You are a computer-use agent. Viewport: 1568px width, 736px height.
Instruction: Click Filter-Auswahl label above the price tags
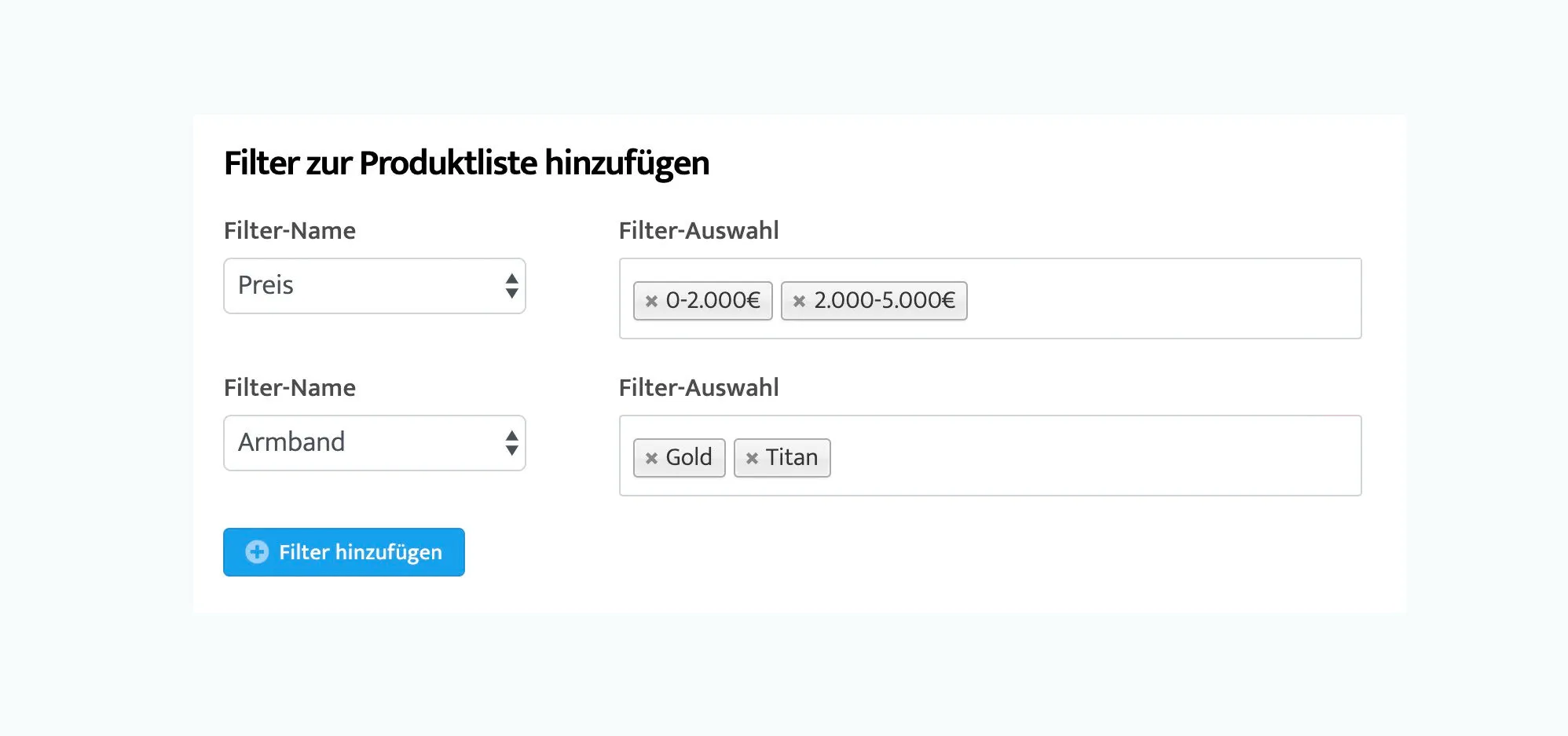pyautogui.click(x=698, y=231)
